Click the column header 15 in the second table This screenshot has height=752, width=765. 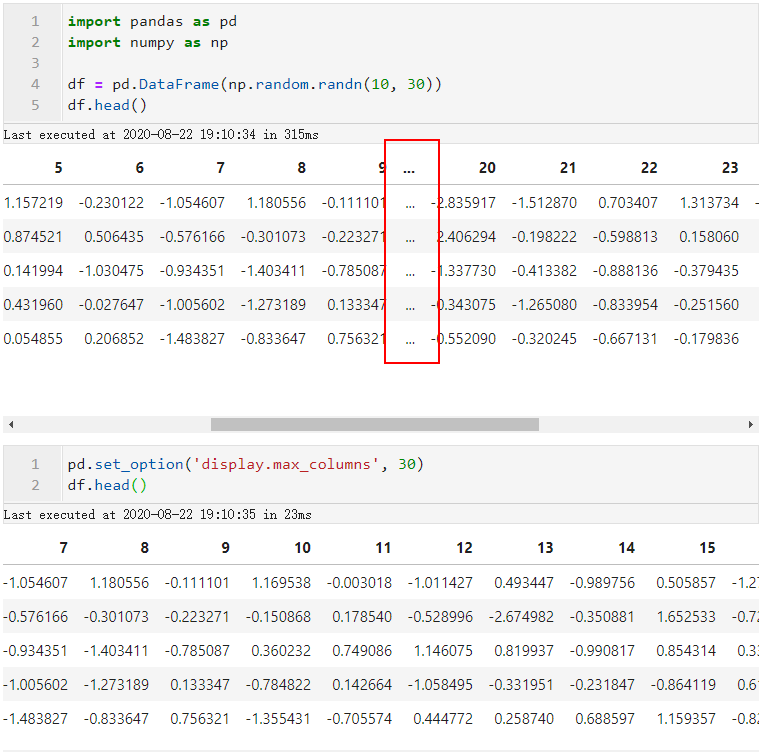[707, 548]
